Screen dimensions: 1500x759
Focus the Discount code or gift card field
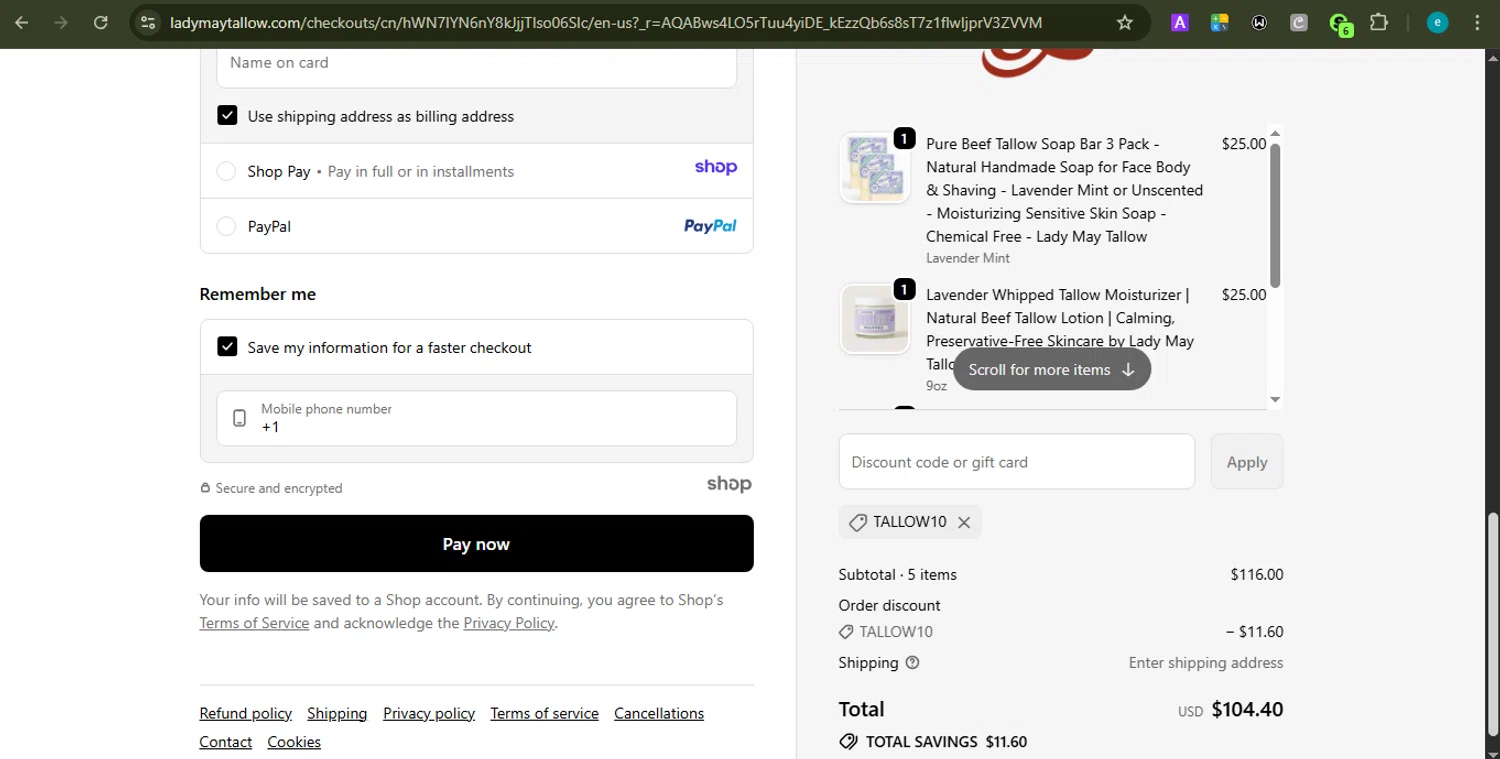tap(1016, 462)
